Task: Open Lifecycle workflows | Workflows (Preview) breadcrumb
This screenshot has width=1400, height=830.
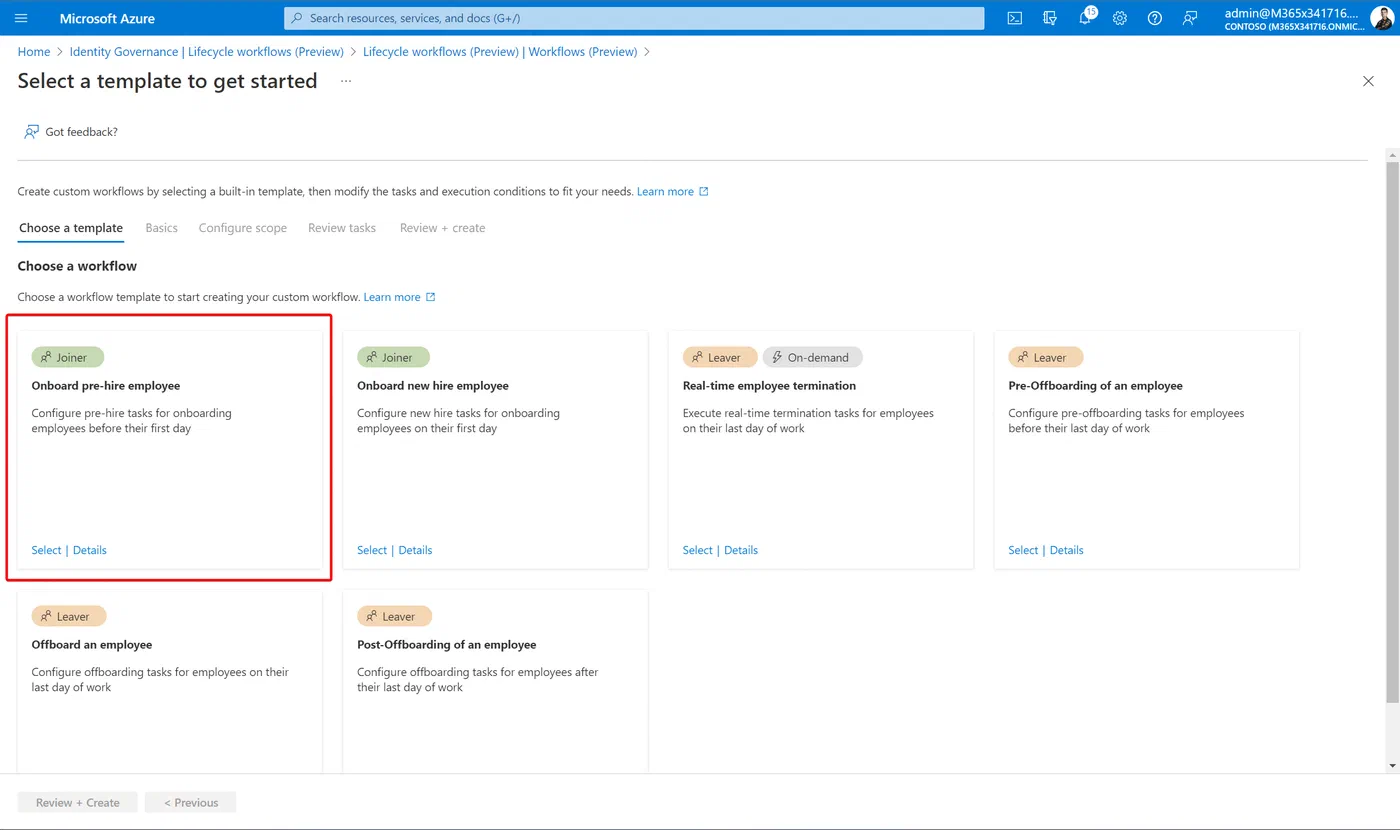Action: click(x=500, y=51)
